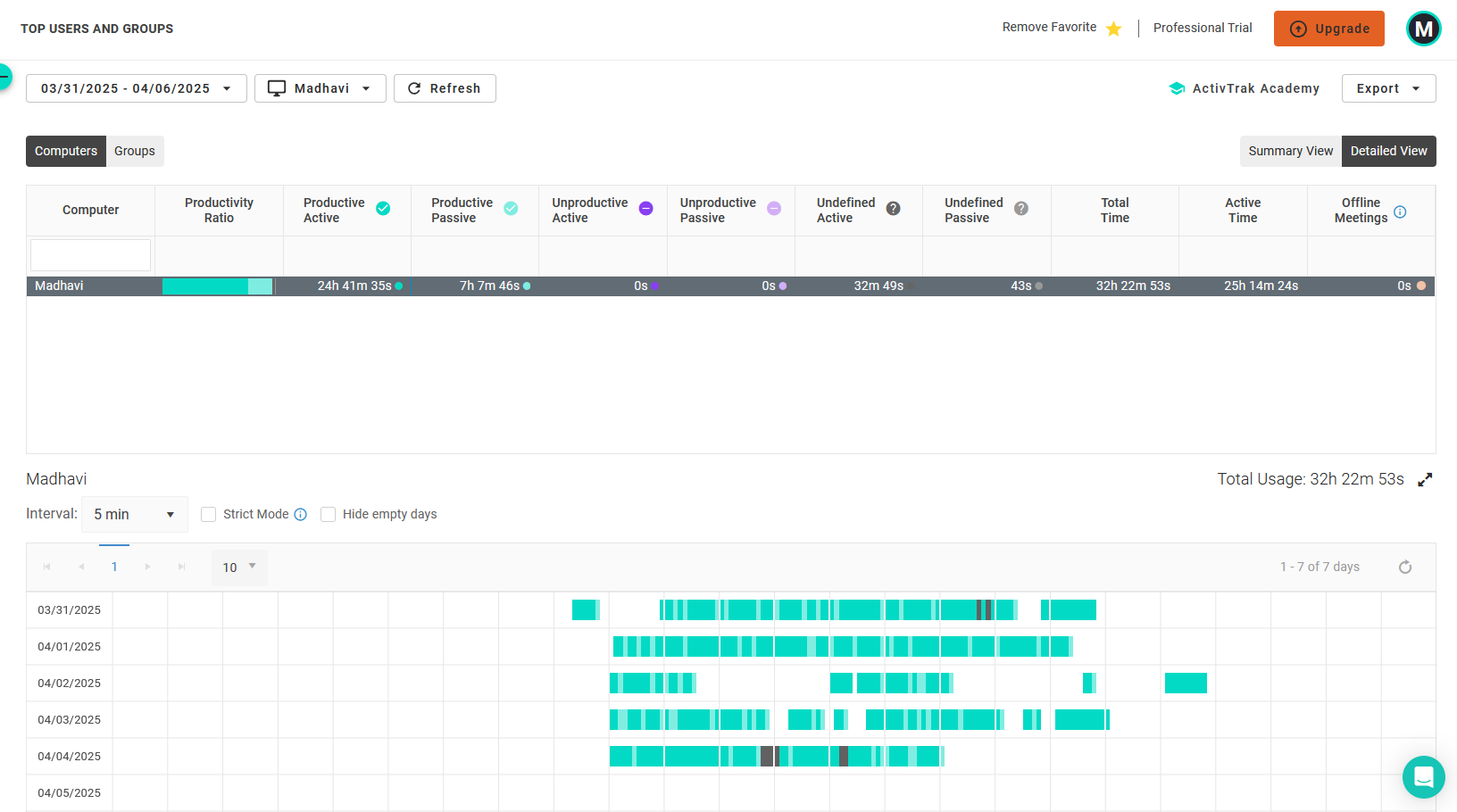Click the Strict Mode info icon

301,515
